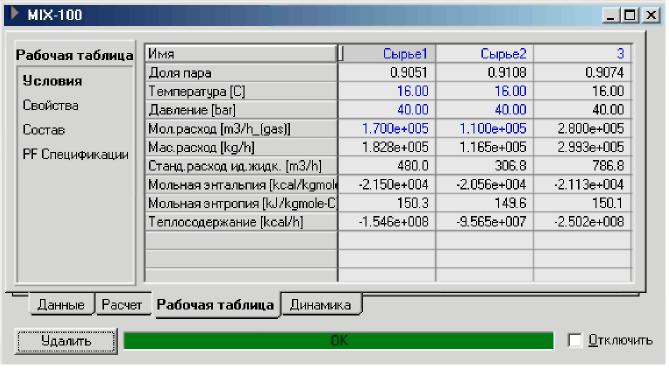Click the enthalpy value -2.113e+004
Viewport: 669px width, 369px height.
click(x=582, y=185)
